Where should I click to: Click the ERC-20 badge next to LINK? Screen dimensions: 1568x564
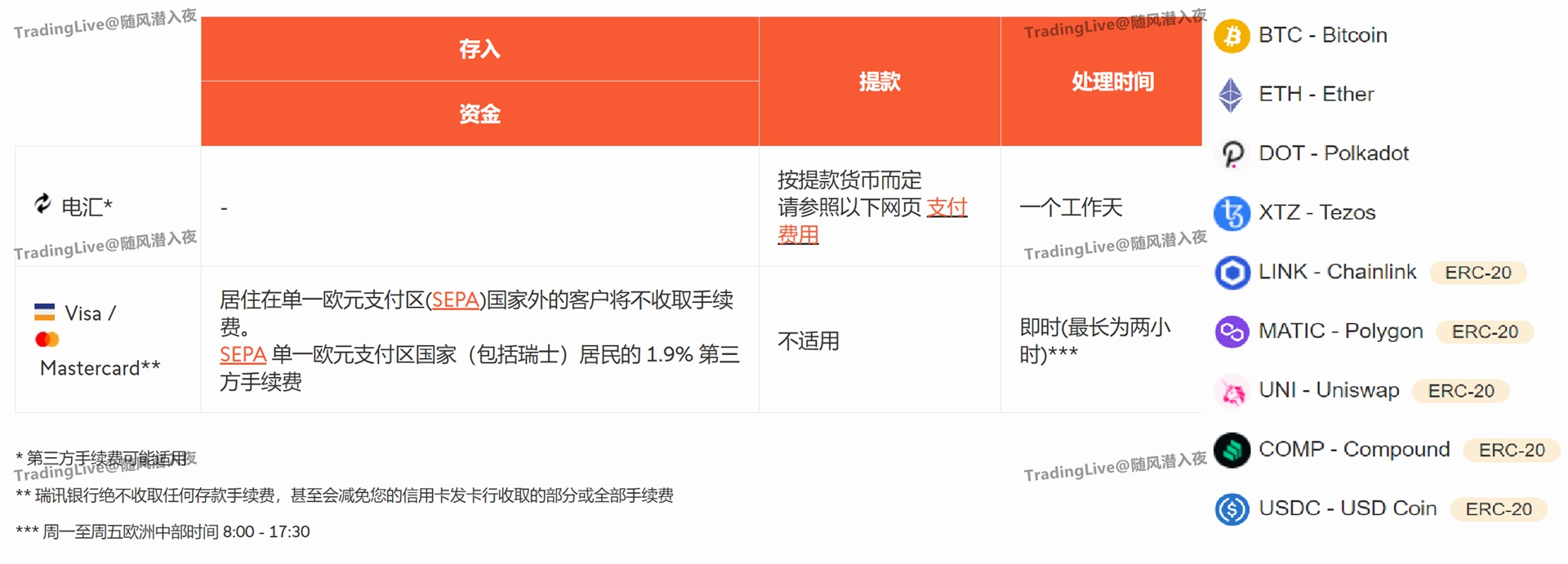tap(1477, 273)
